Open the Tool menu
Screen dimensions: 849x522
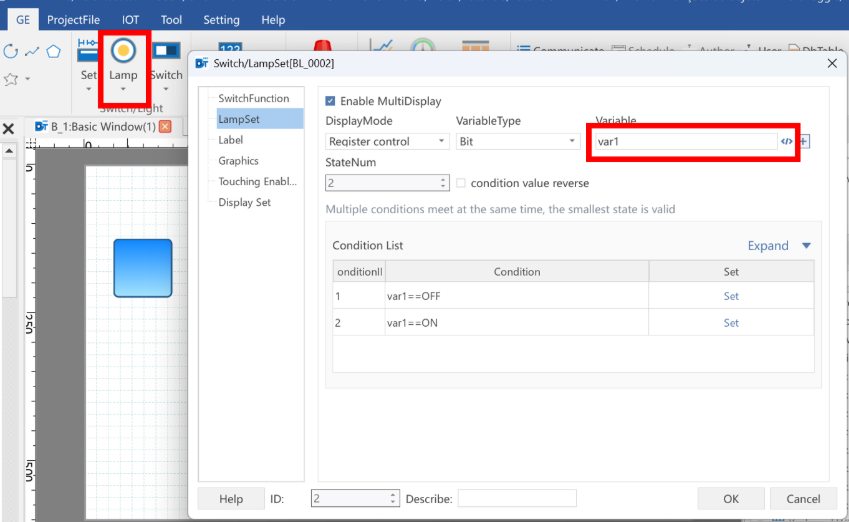tap(171, 20)
